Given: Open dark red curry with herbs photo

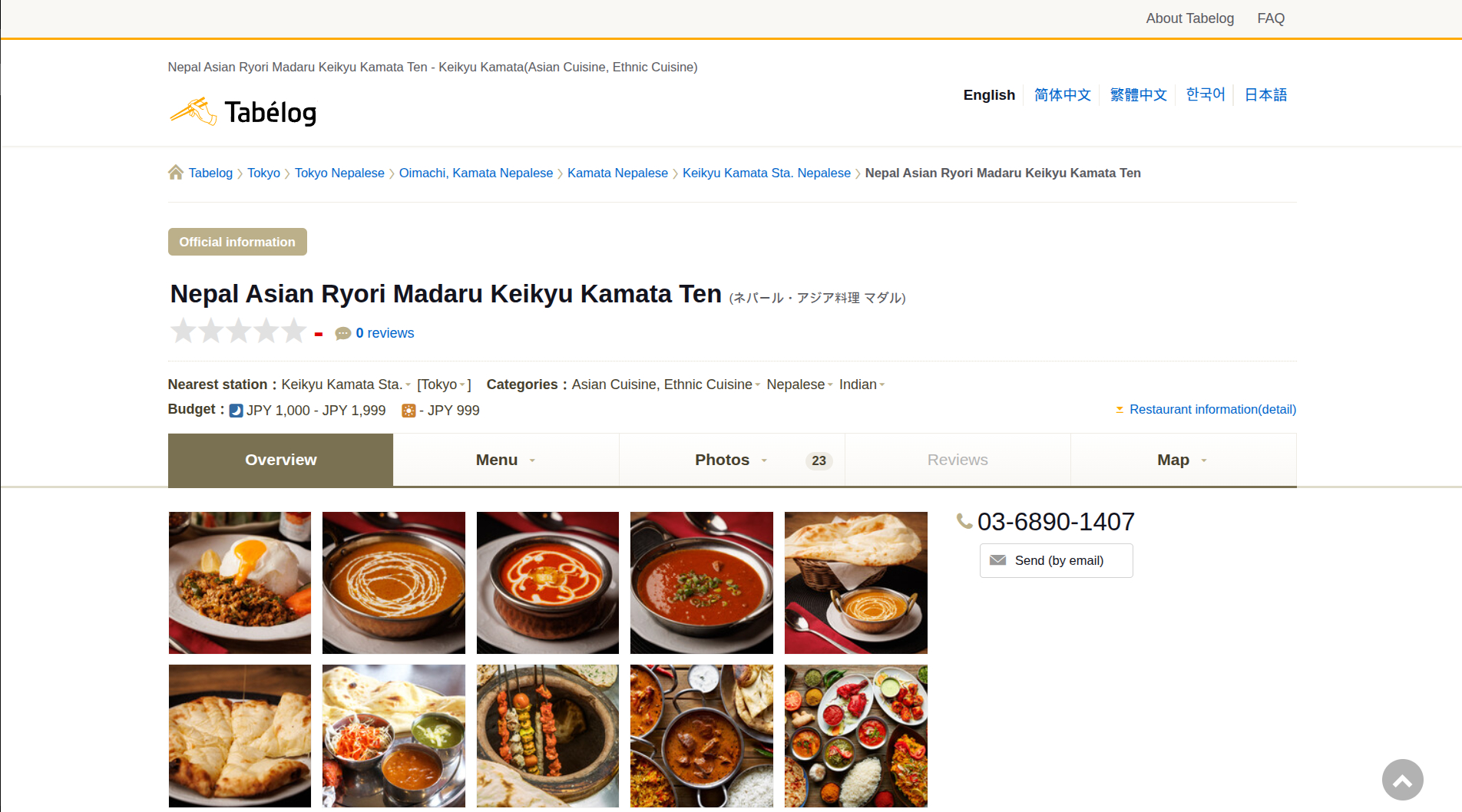Looking at the screenshot, I should 702,583.
